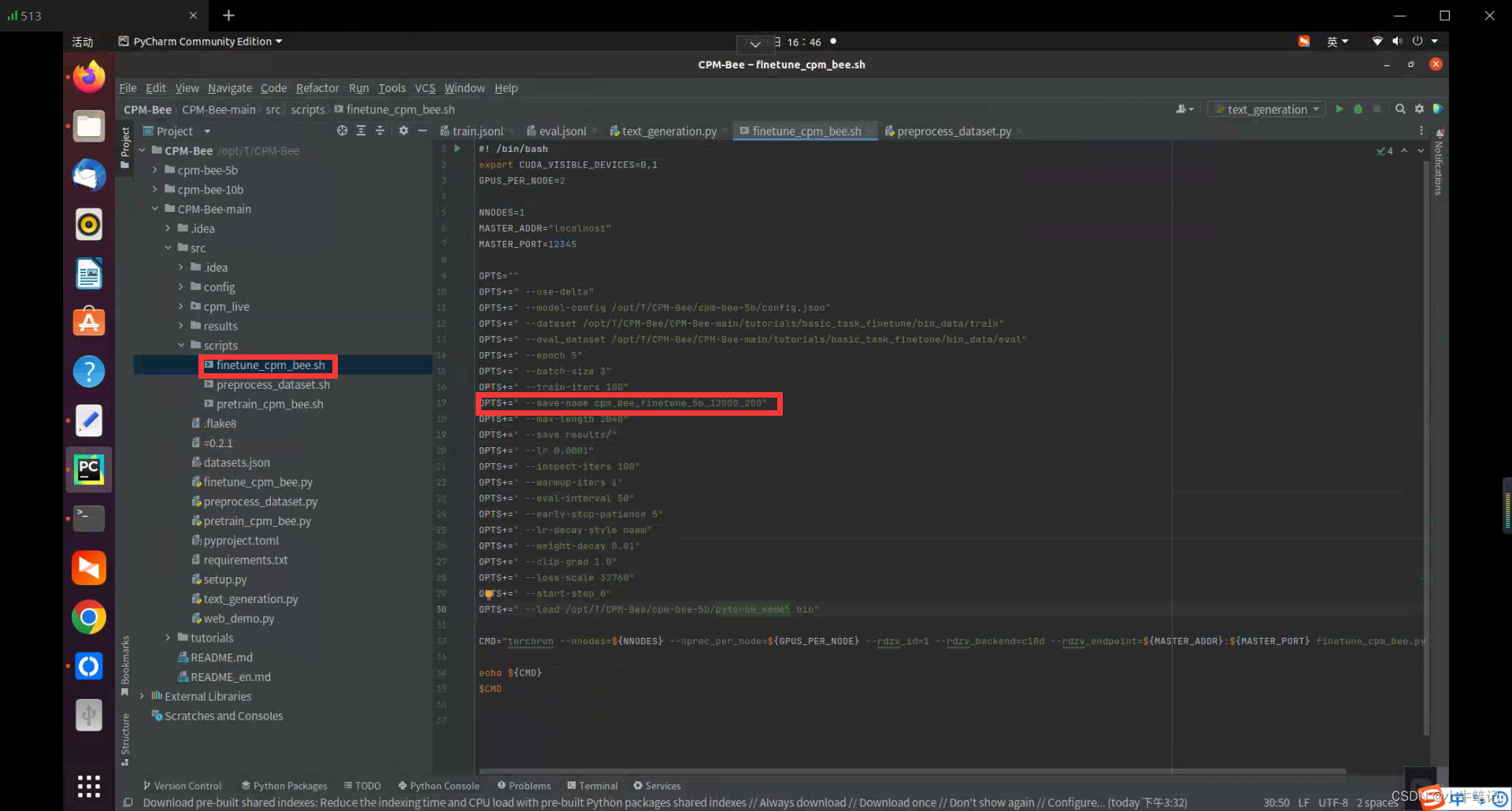Jump to next highlighted problem arrow
Viewport: 1512px width, 811px height.
[1421, 150]
